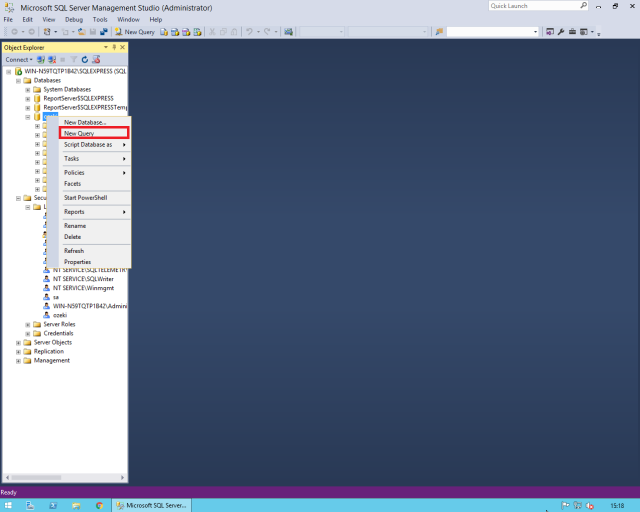Select the sa login

click(x=56, y=297)
